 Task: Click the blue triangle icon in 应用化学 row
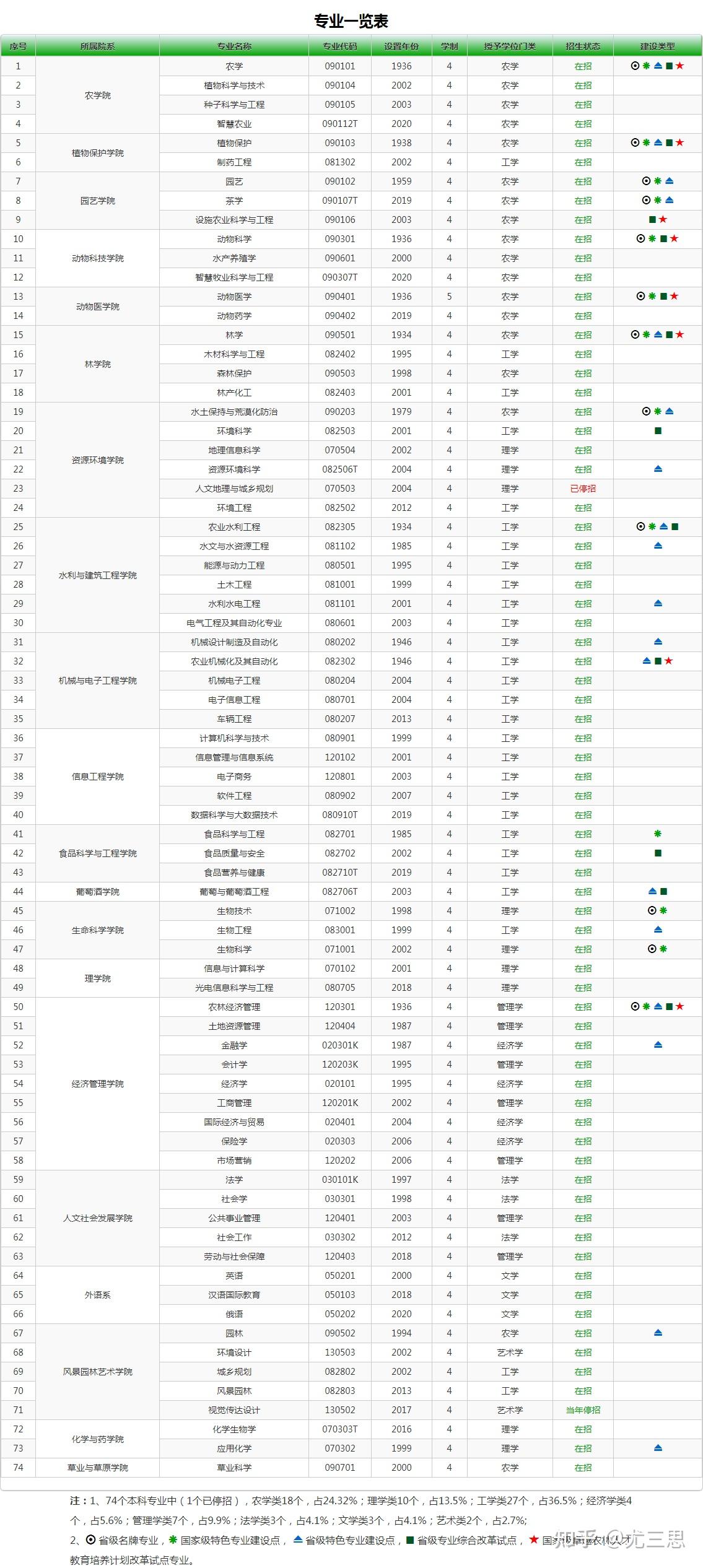[658, 1448]
